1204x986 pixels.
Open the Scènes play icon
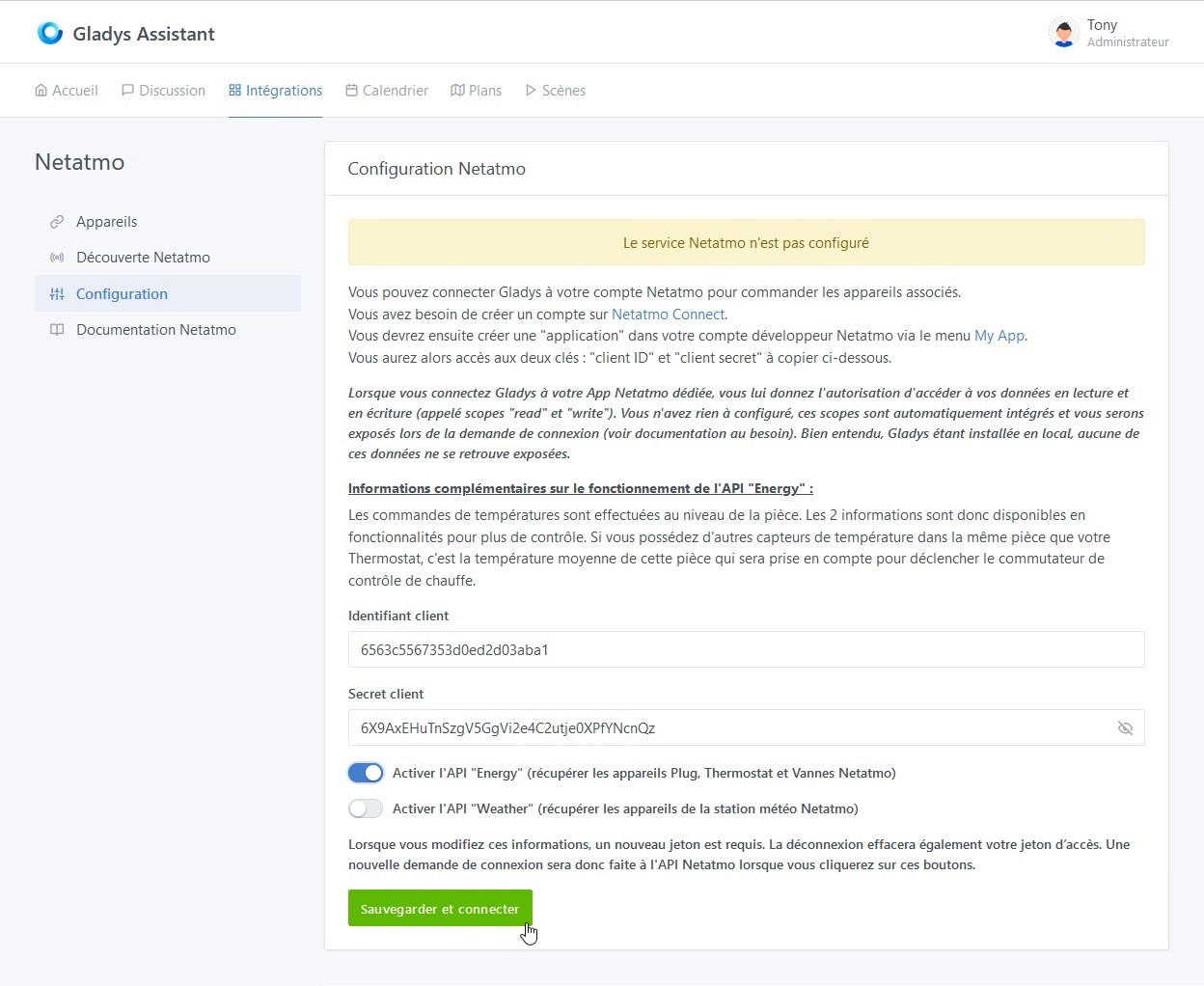coord(530,89)
